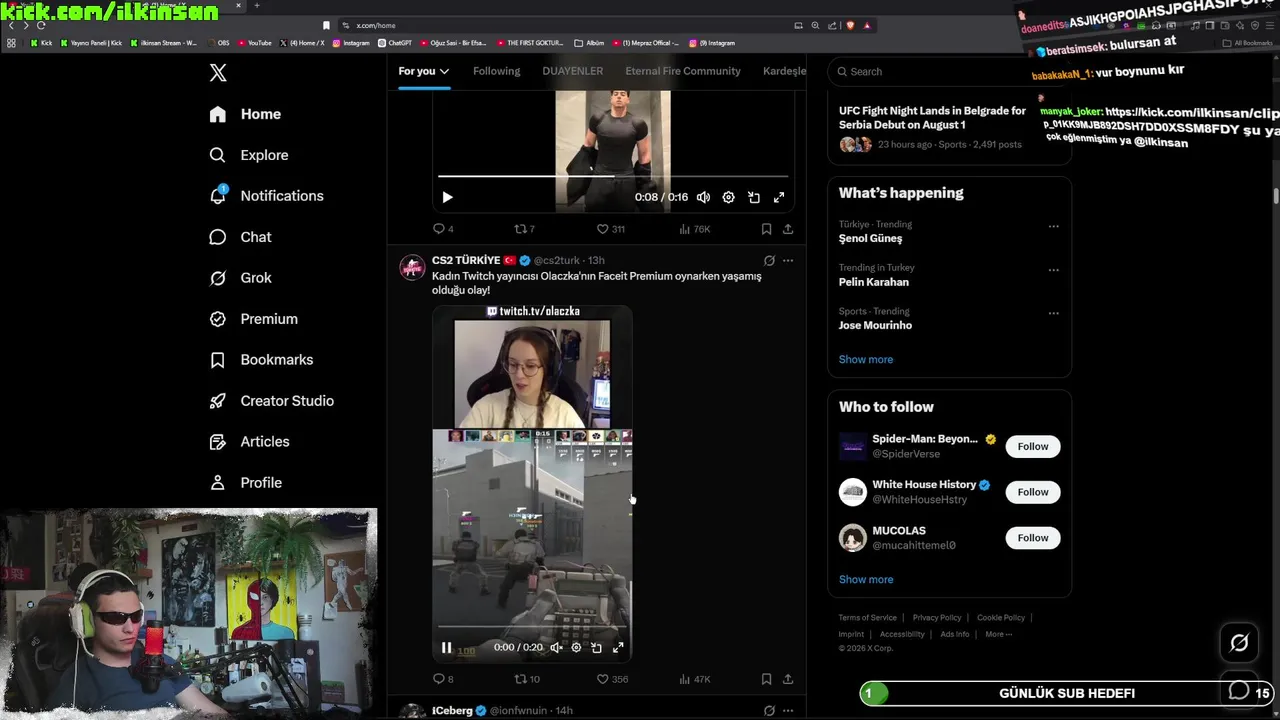Fullscreen the Olaczka video
This screenshot has width=1280, height=720.
618,648
